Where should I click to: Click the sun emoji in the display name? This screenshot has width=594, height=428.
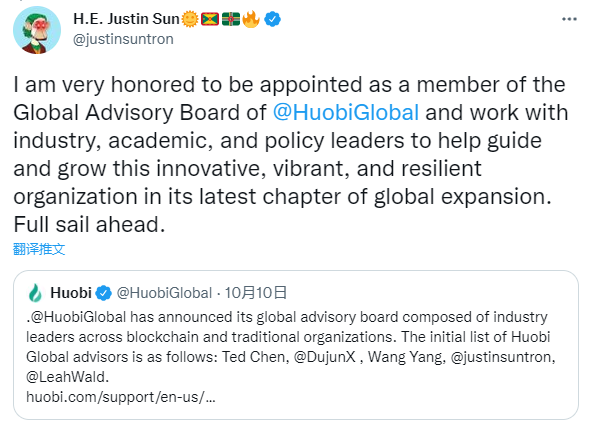[190, 19]
